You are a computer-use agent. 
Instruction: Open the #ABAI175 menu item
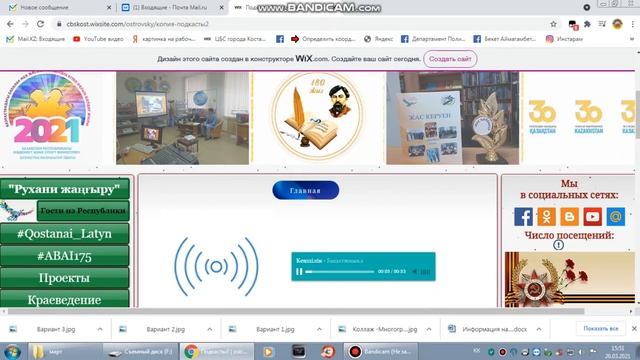[x=64, y=256]
